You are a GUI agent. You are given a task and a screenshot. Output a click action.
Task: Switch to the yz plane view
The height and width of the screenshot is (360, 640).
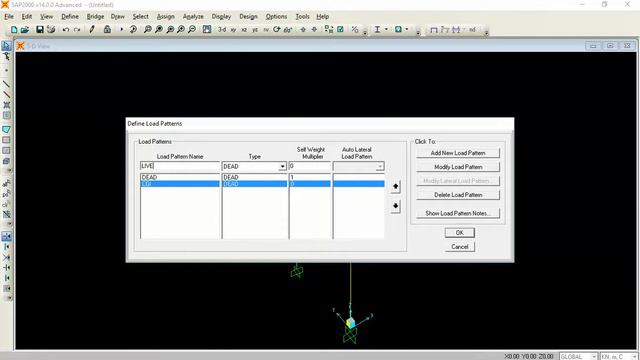255,30
